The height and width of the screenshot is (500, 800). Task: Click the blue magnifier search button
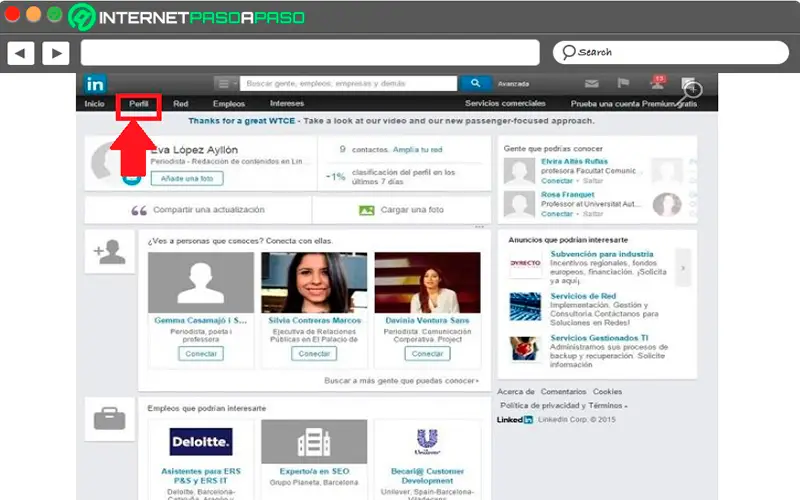475,83
